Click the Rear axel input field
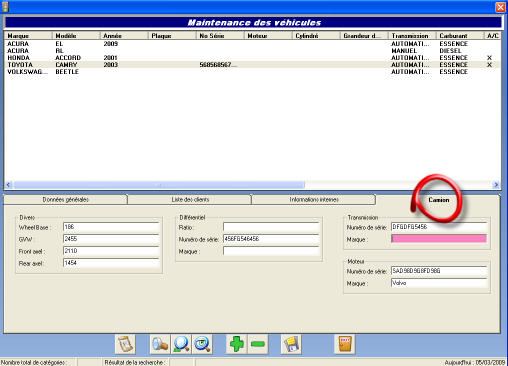The image size is (508, 366). tap(111, 263)
